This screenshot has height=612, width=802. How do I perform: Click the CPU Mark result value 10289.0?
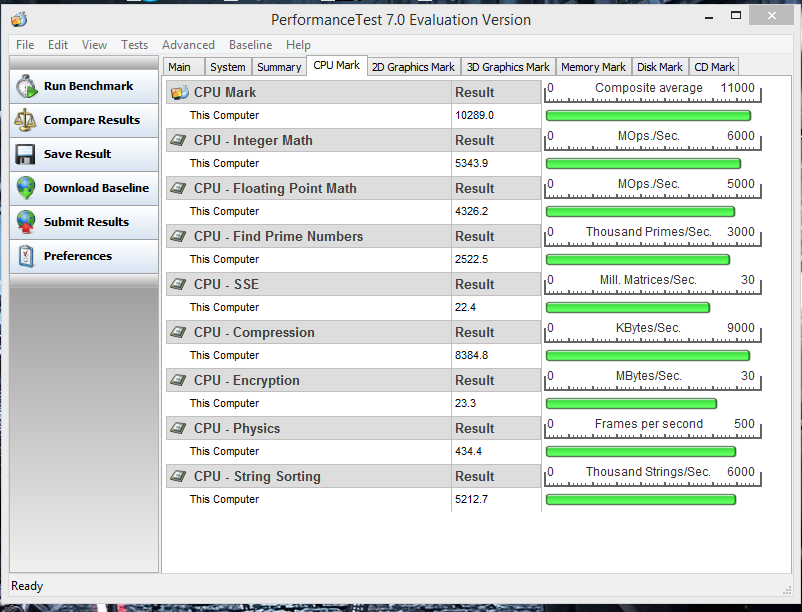pos(474,116)
